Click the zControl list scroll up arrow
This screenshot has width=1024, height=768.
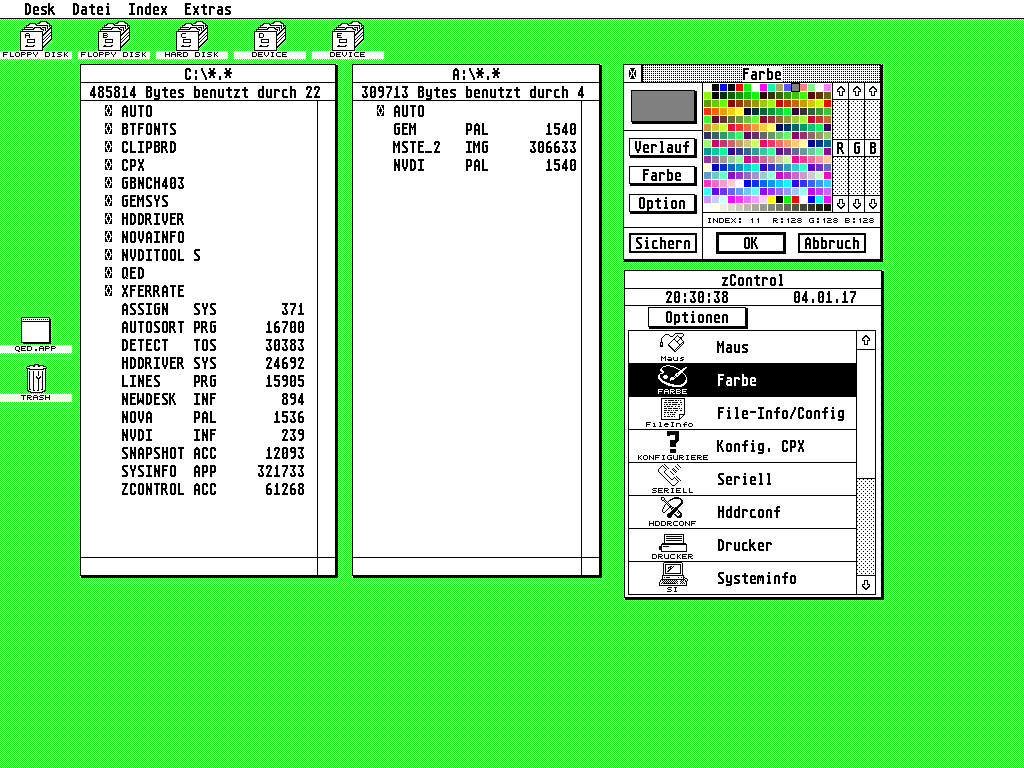(866, 340)
